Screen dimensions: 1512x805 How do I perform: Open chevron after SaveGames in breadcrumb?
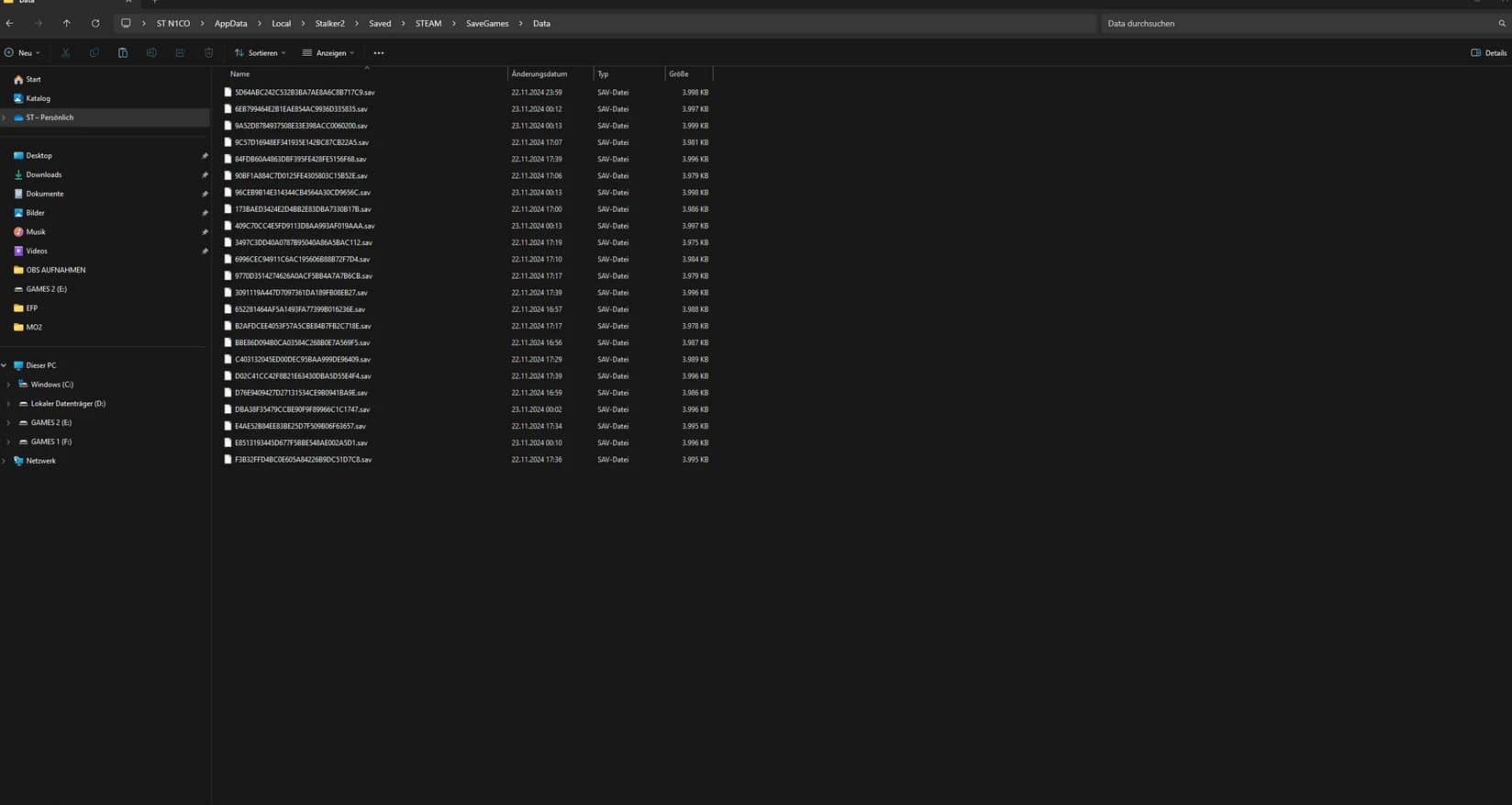521,23
